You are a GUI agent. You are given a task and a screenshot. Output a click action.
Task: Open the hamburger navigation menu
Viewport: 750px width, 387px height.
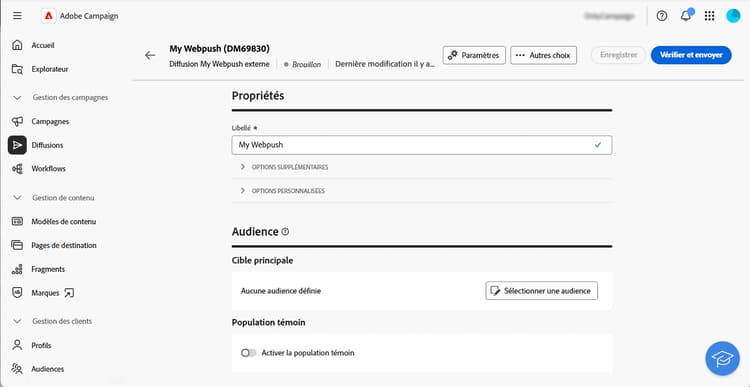17,16
